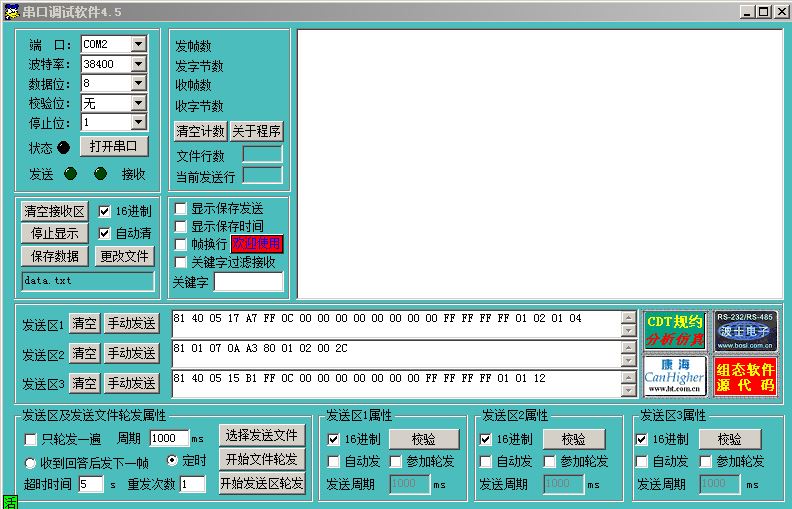
Task: Check the 只轮发一遍 option
Action: [x=30, y=439]
